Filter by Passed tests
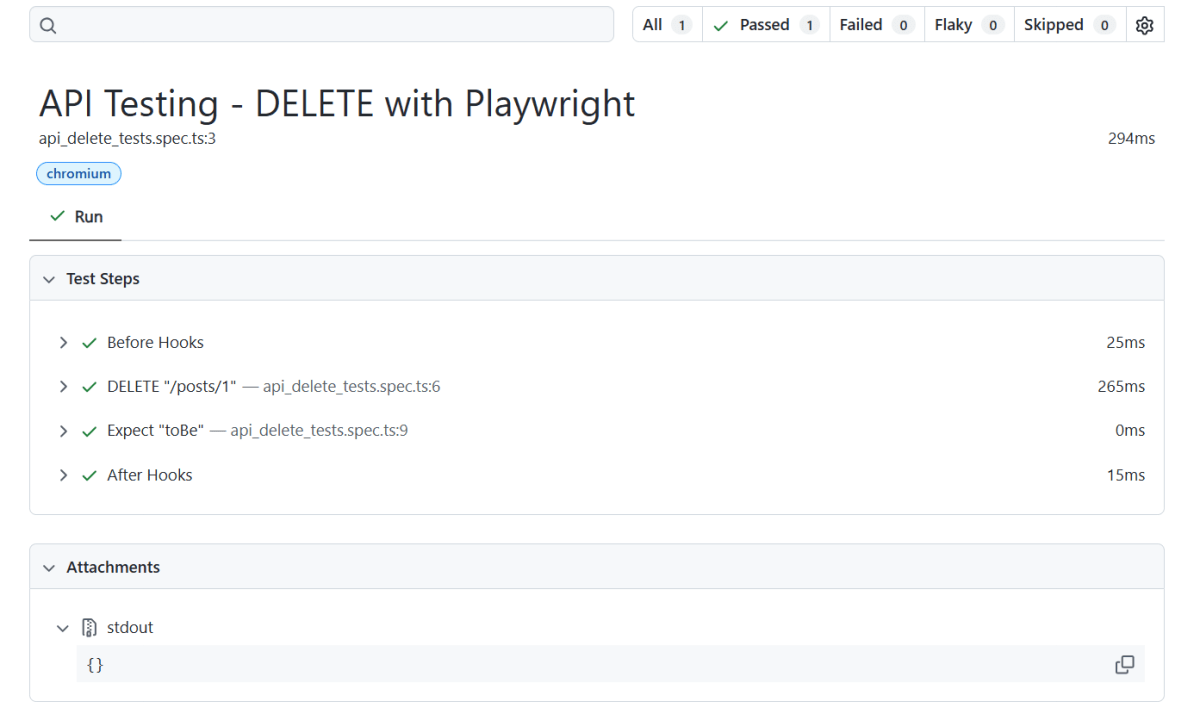The image size is (1200, 720). [x=766, y=25]
